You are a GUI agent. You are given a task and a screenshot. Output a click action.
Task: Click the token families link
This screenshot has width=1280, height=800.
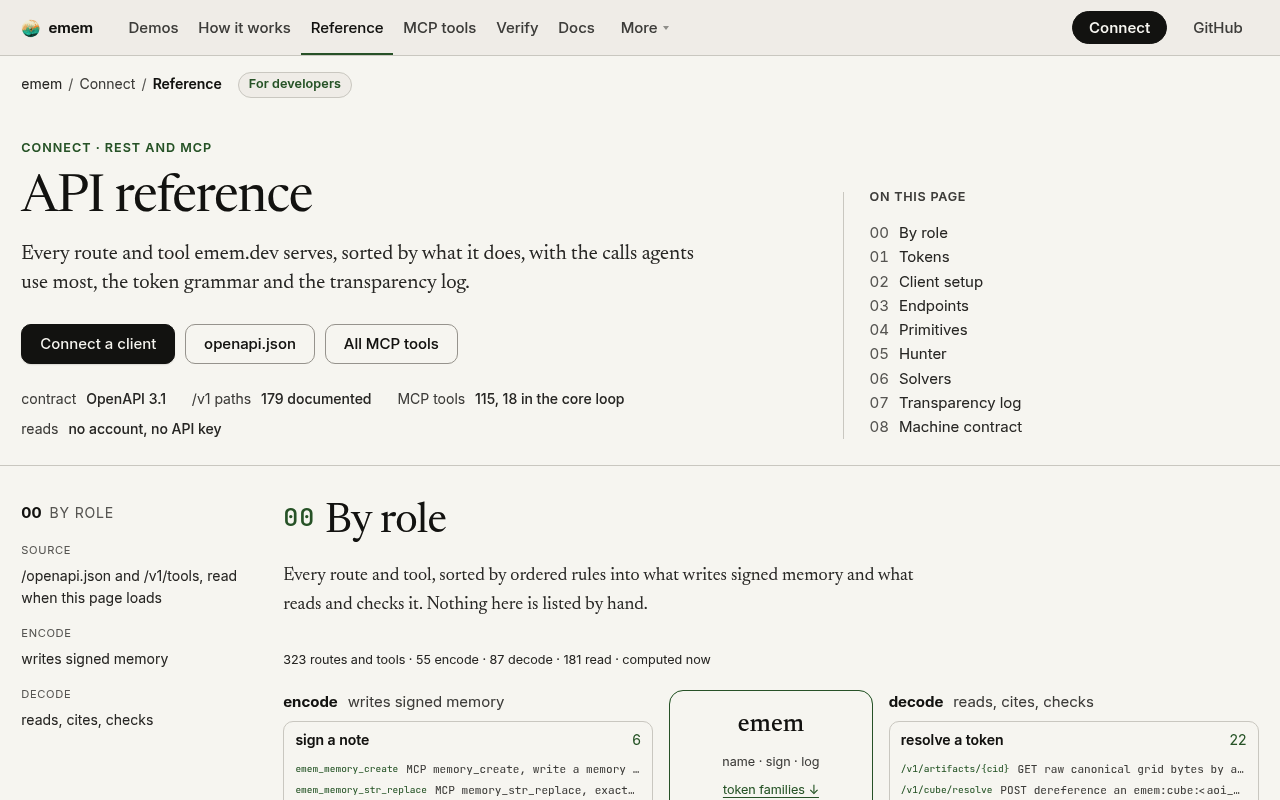(x=771, y=790)
